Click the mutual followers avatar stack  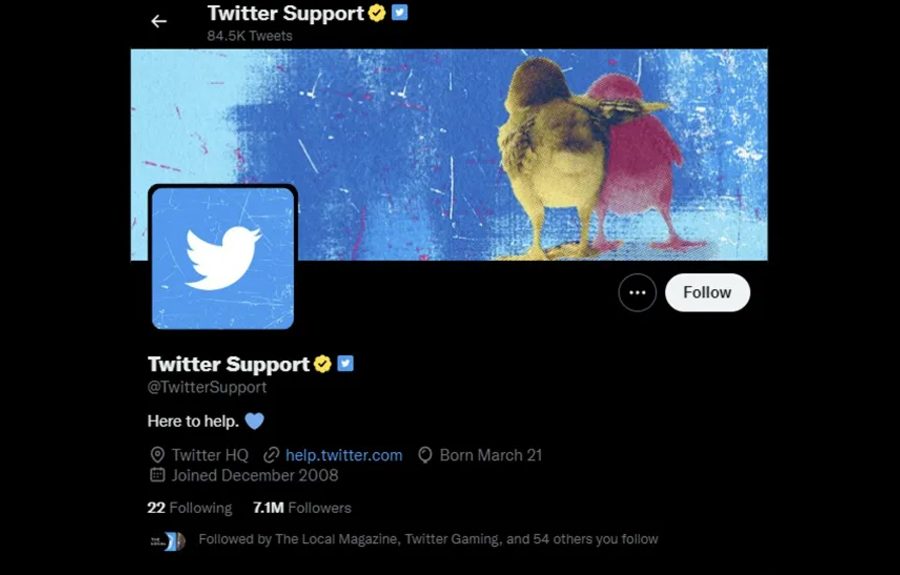[168, 541]
